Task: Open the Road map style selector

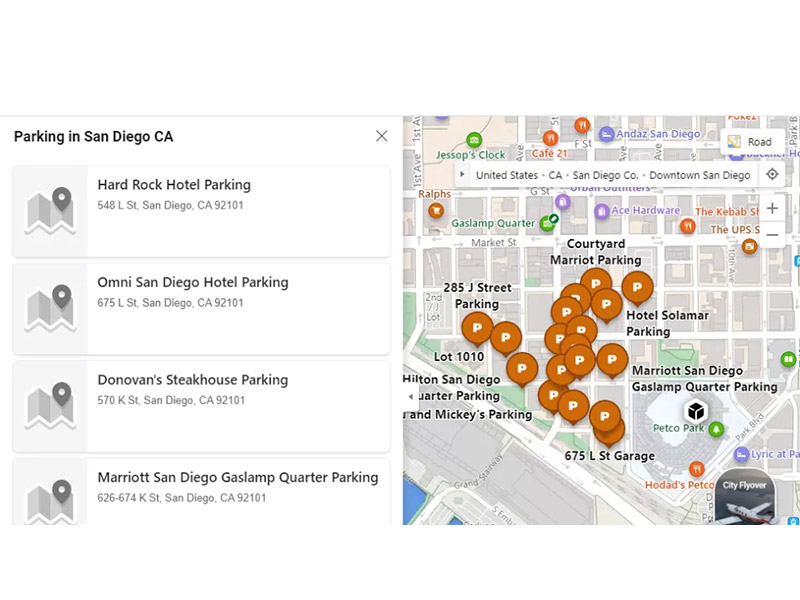Action: (x=751, y=142)
